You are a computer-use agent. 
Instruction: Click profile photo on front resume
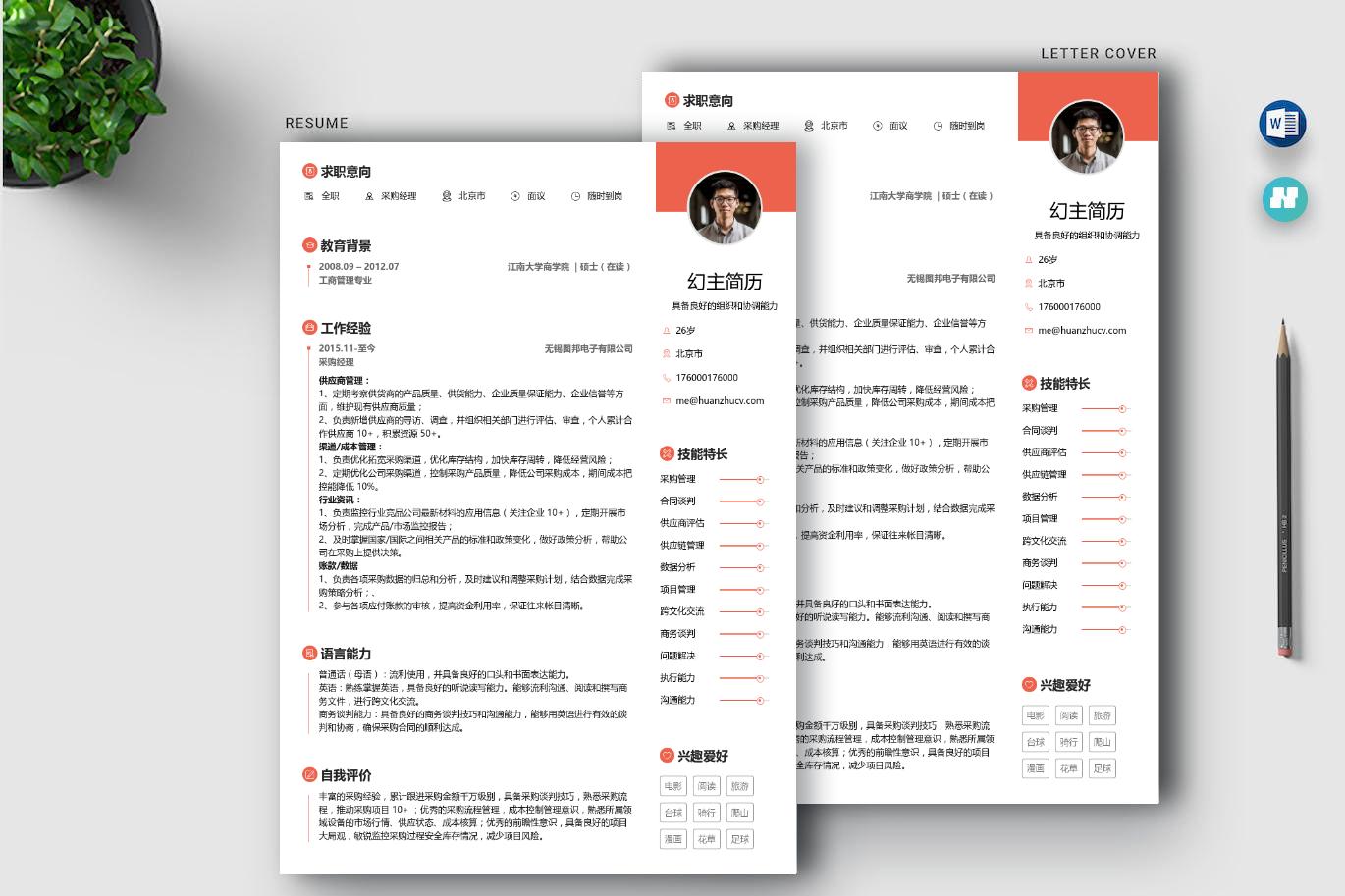pyautogui.click(x=725, y=208)
